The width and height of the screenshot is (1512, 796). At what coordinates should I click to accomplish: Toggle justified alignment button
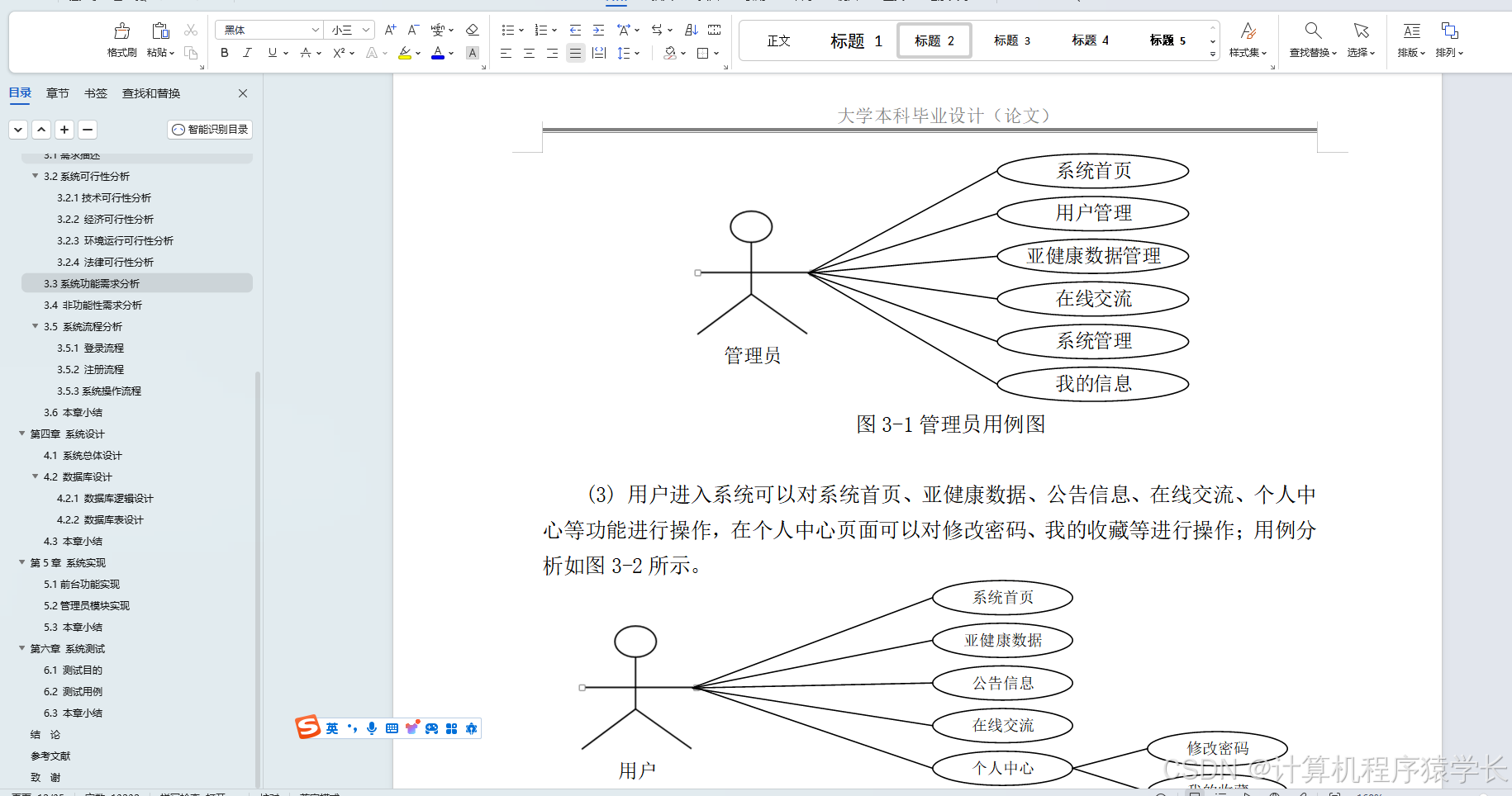click(x=576, y=53)
